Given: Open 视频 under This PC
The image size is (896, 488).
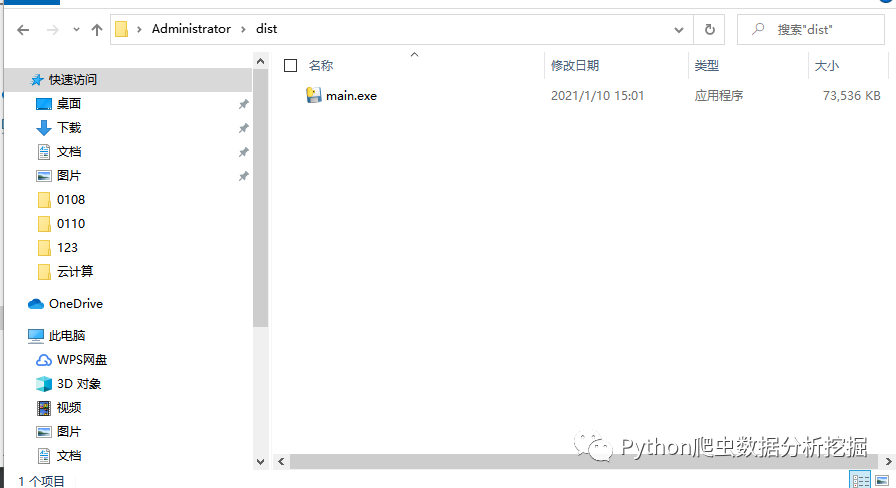Looking at the screenshot, I should point(69,407).
